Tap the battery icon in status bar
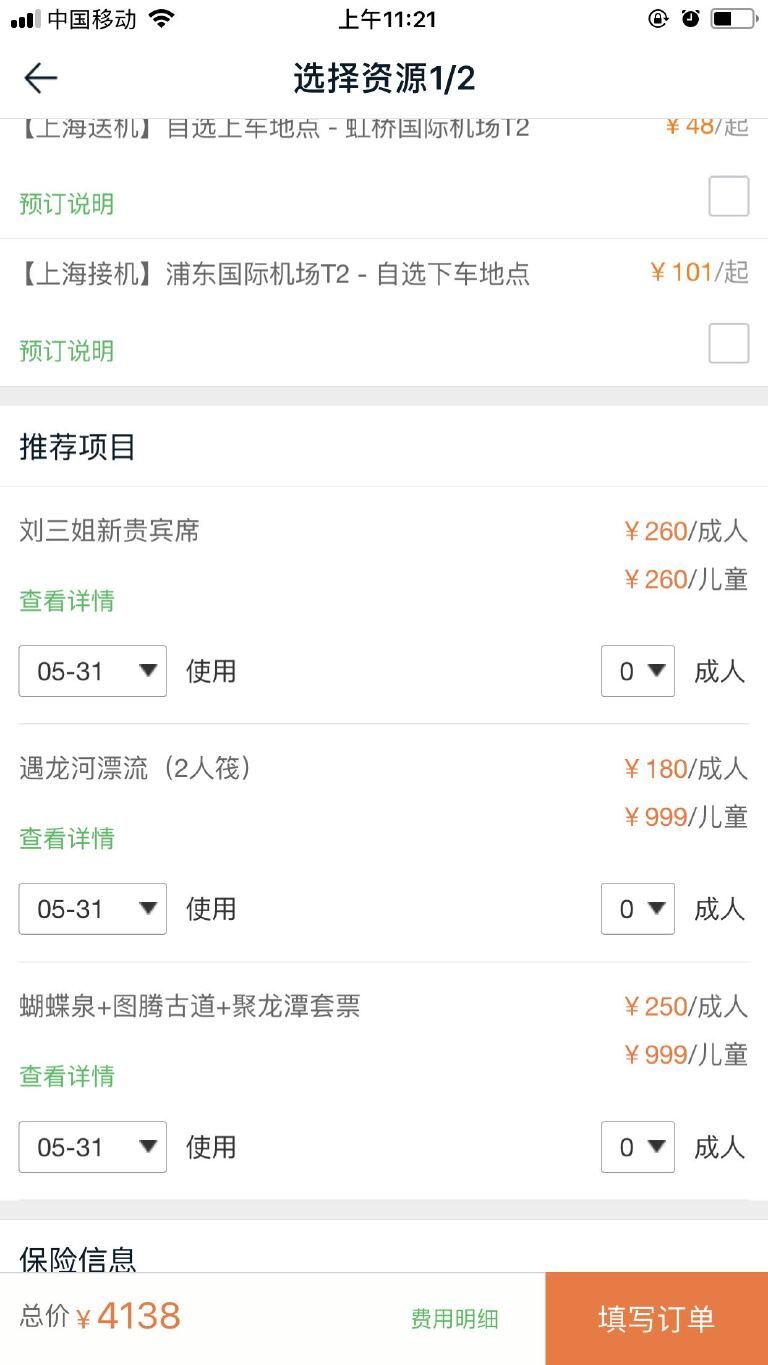This screenshot has width=768, height=1365. point(733,19)
